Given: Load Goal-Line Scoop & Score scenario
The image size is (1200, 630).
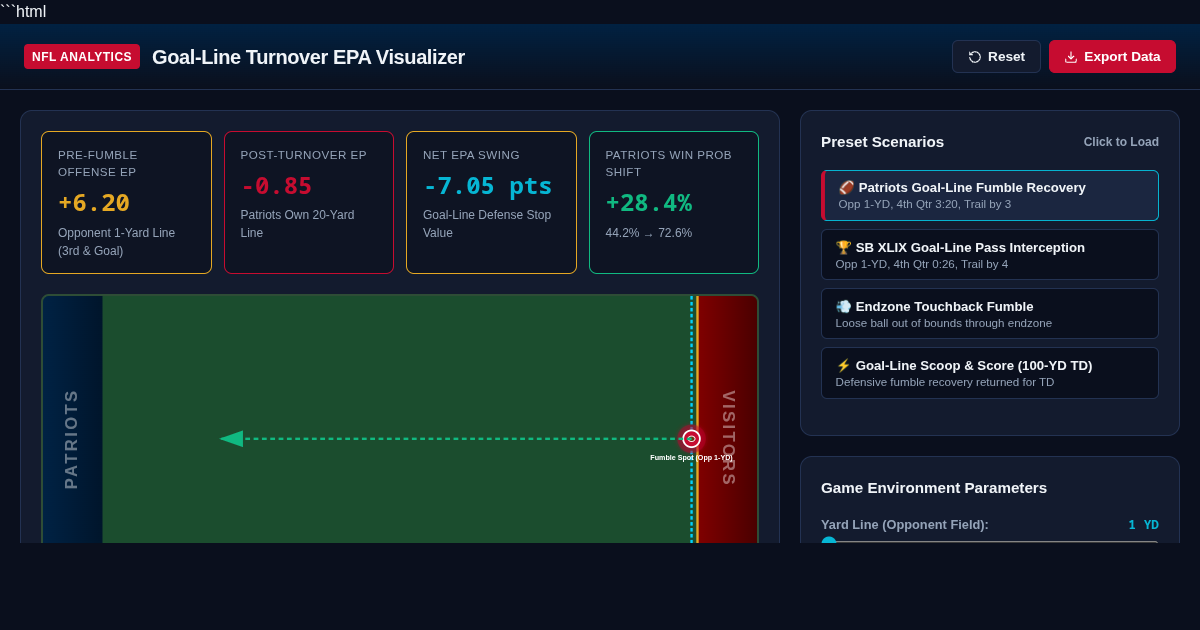Looking at the screenshot, I should pos(990,373).
